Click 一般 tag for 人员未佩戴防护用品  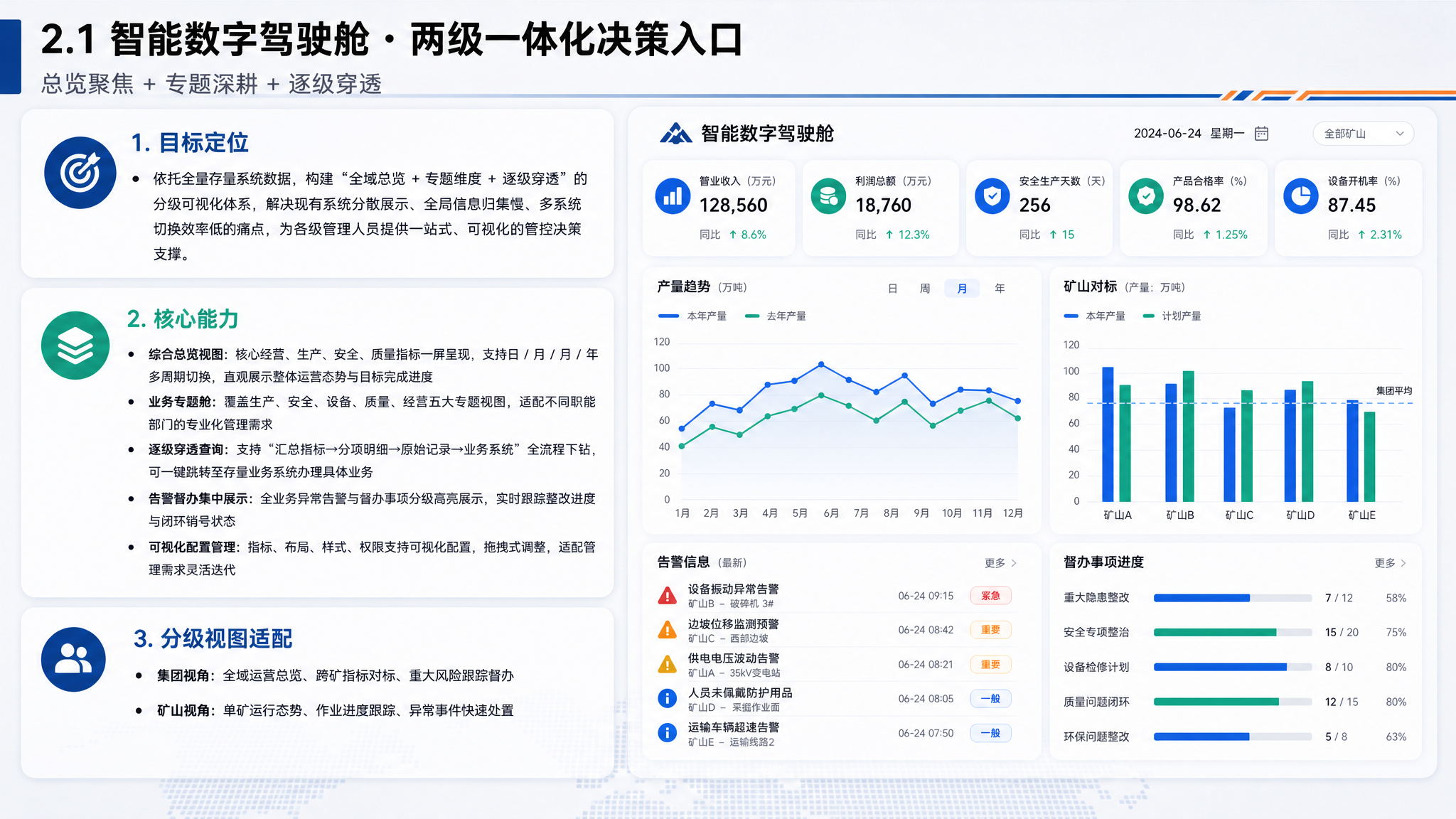coord(990,699)
